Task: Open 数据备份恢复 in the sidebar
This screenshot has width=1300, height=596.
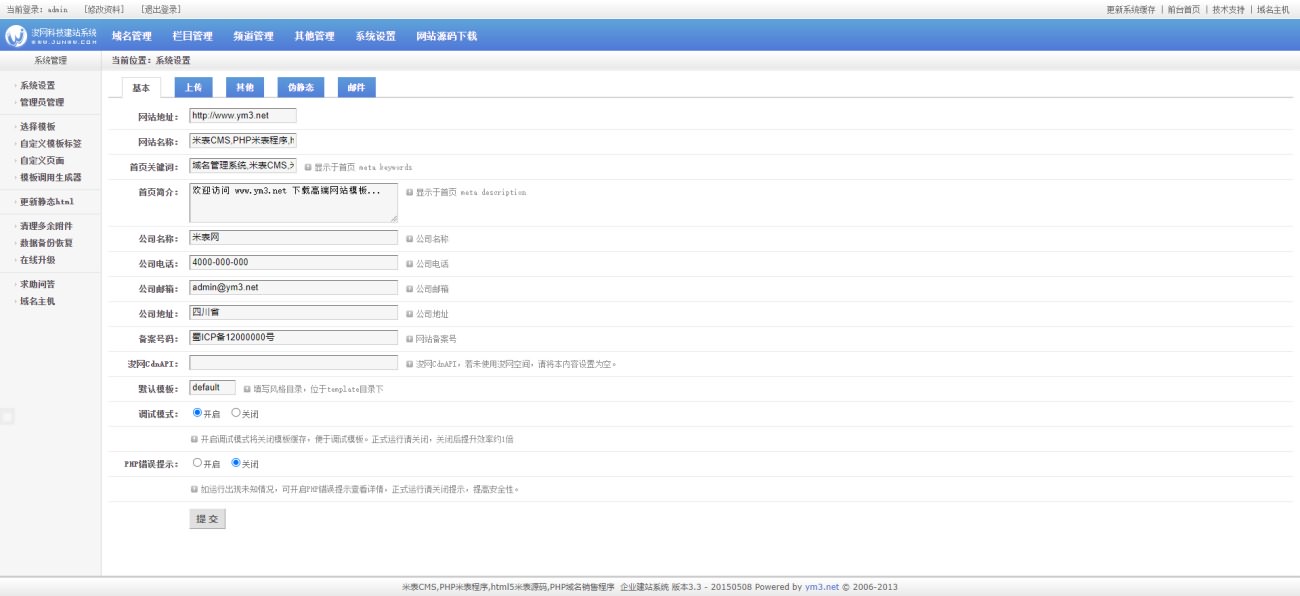Action: [x=46, y=243]
